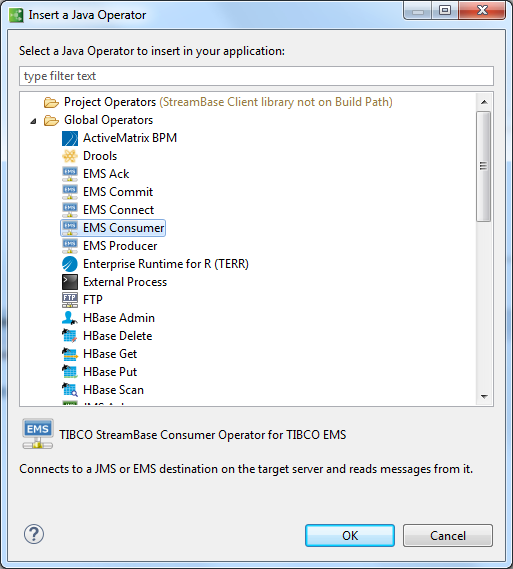Click the HBase Delete icon
The image size is (513, 569).
70,336
